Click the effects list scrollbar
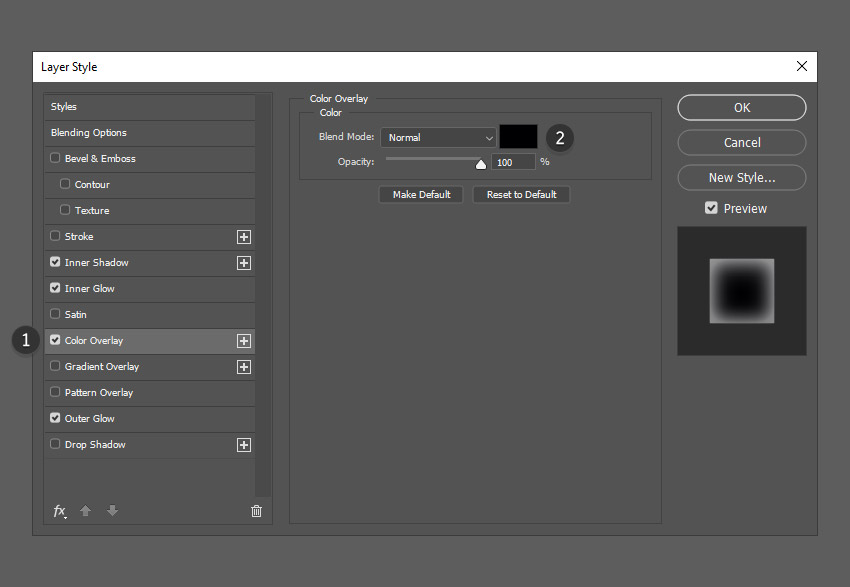850x587 pixels. coord(263,295)
